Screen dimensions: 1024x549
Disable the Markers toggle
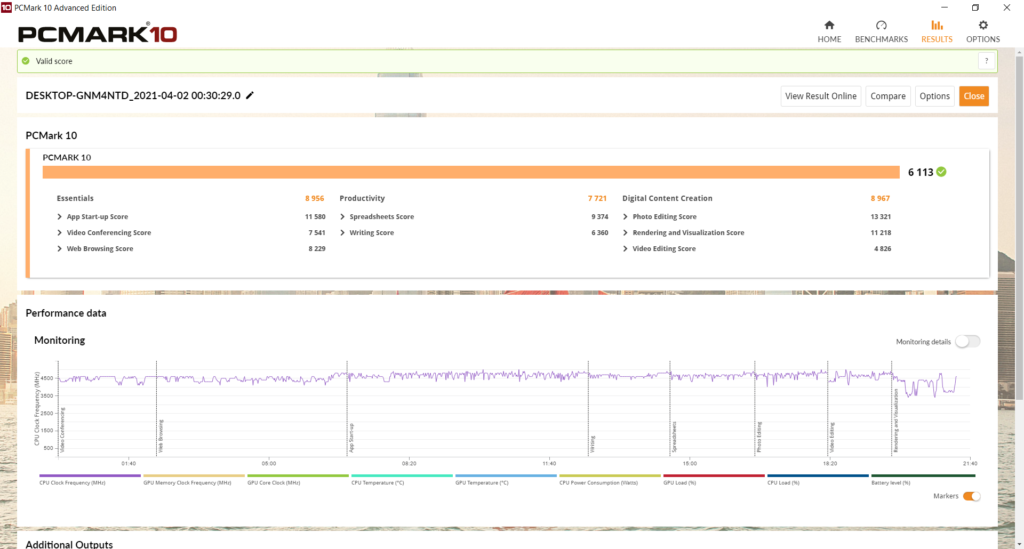point(970,496)
